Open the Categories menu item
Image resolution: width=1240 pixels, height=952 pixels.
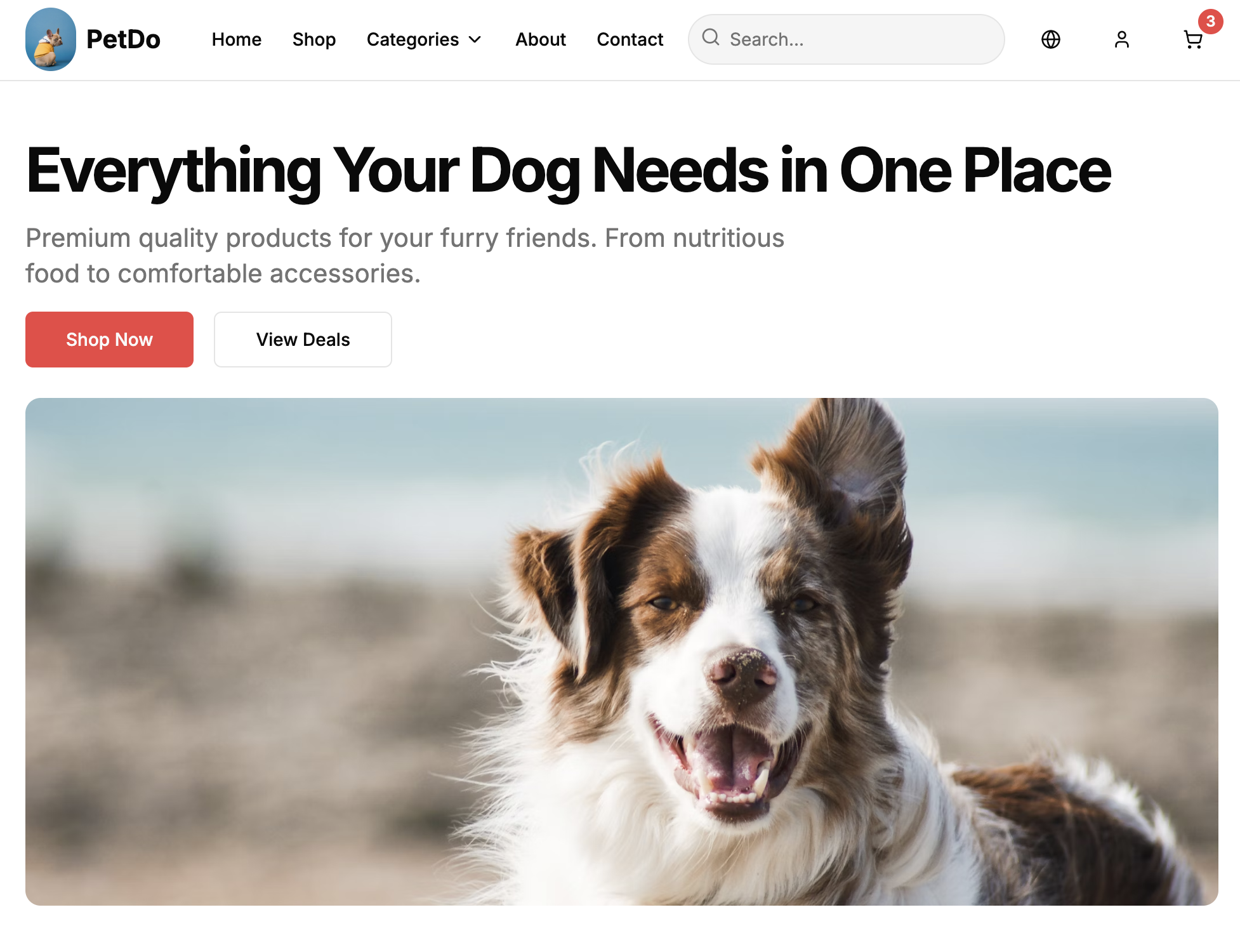coord(424,39)
